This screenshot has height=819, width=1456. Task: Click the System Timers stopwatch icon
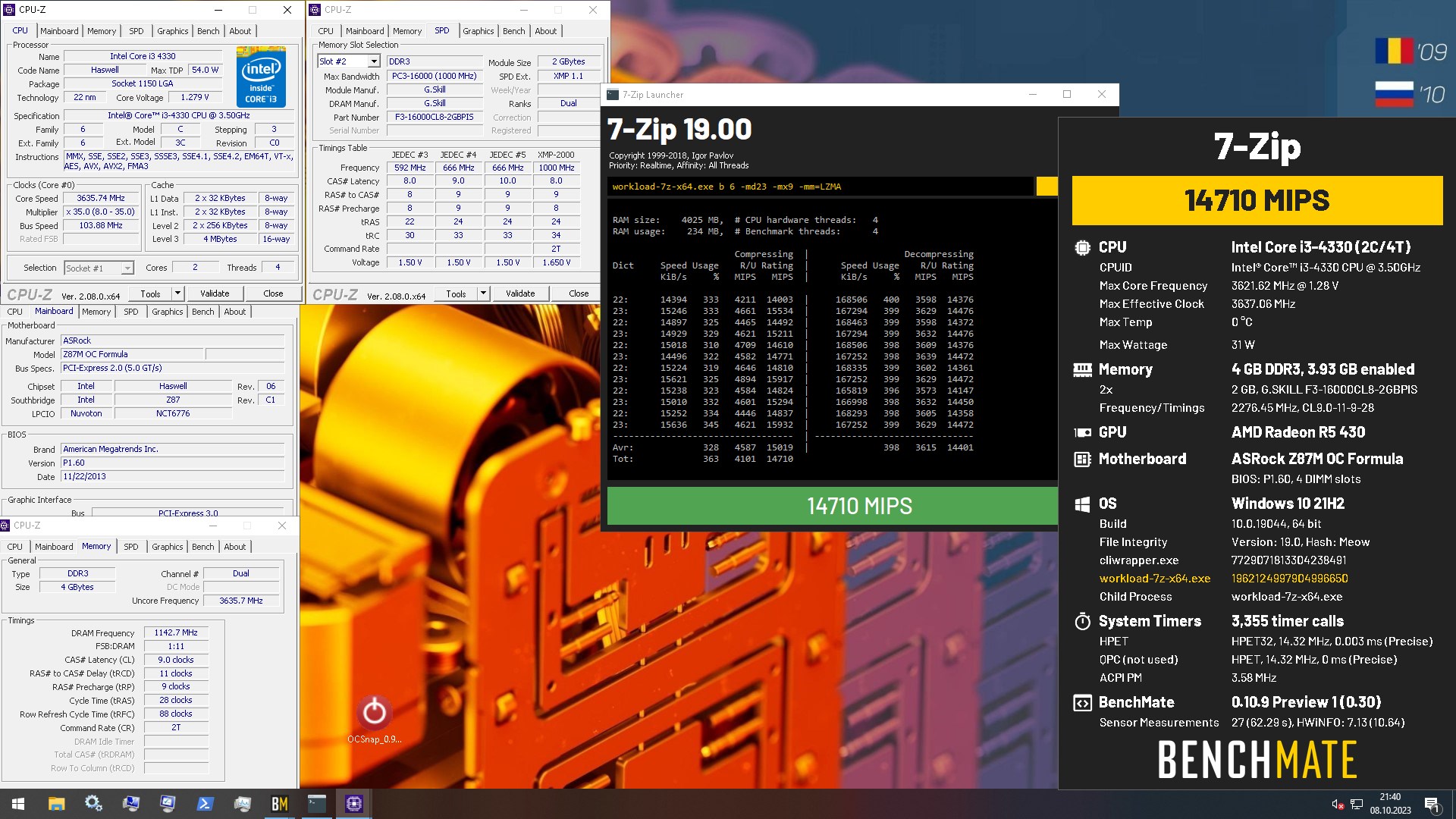1082,621
